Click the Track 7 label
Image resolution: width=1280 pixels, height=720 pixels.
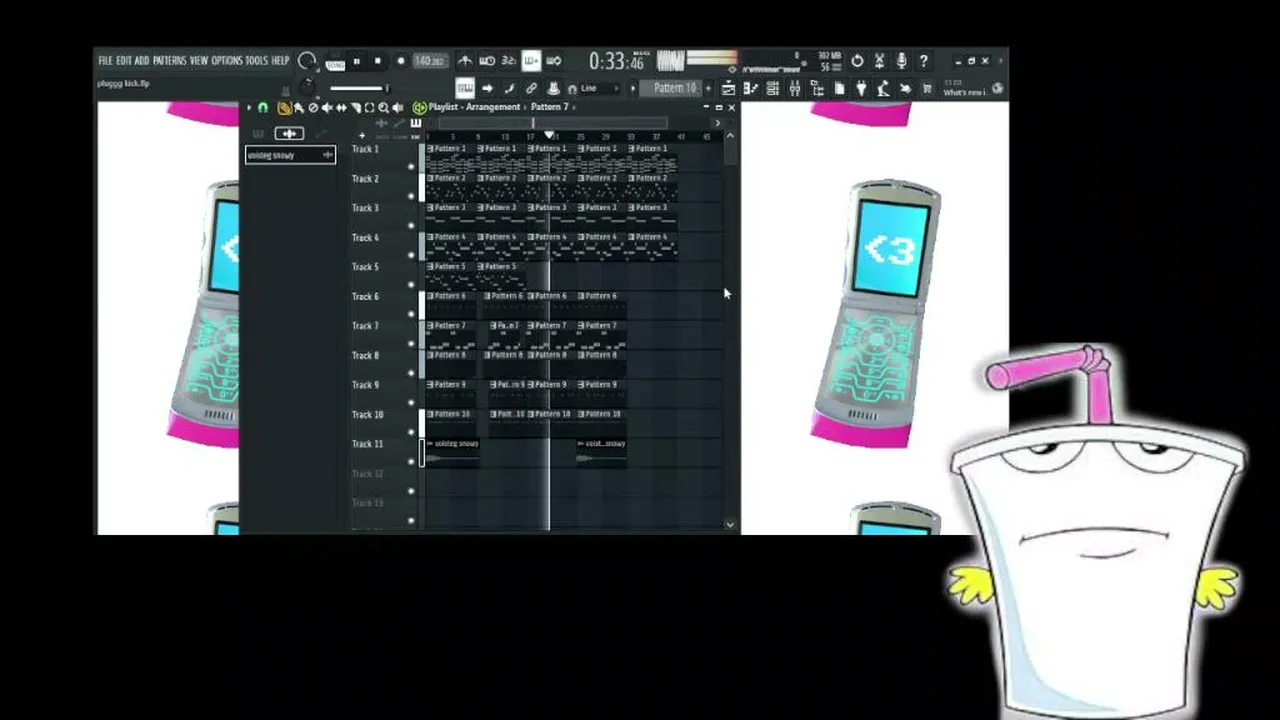[365, 325]
